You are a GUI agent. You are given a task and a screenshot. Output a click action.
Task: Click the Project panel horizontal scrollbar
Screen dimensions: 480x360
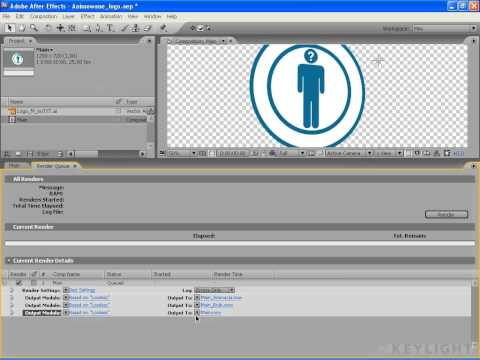107,154
